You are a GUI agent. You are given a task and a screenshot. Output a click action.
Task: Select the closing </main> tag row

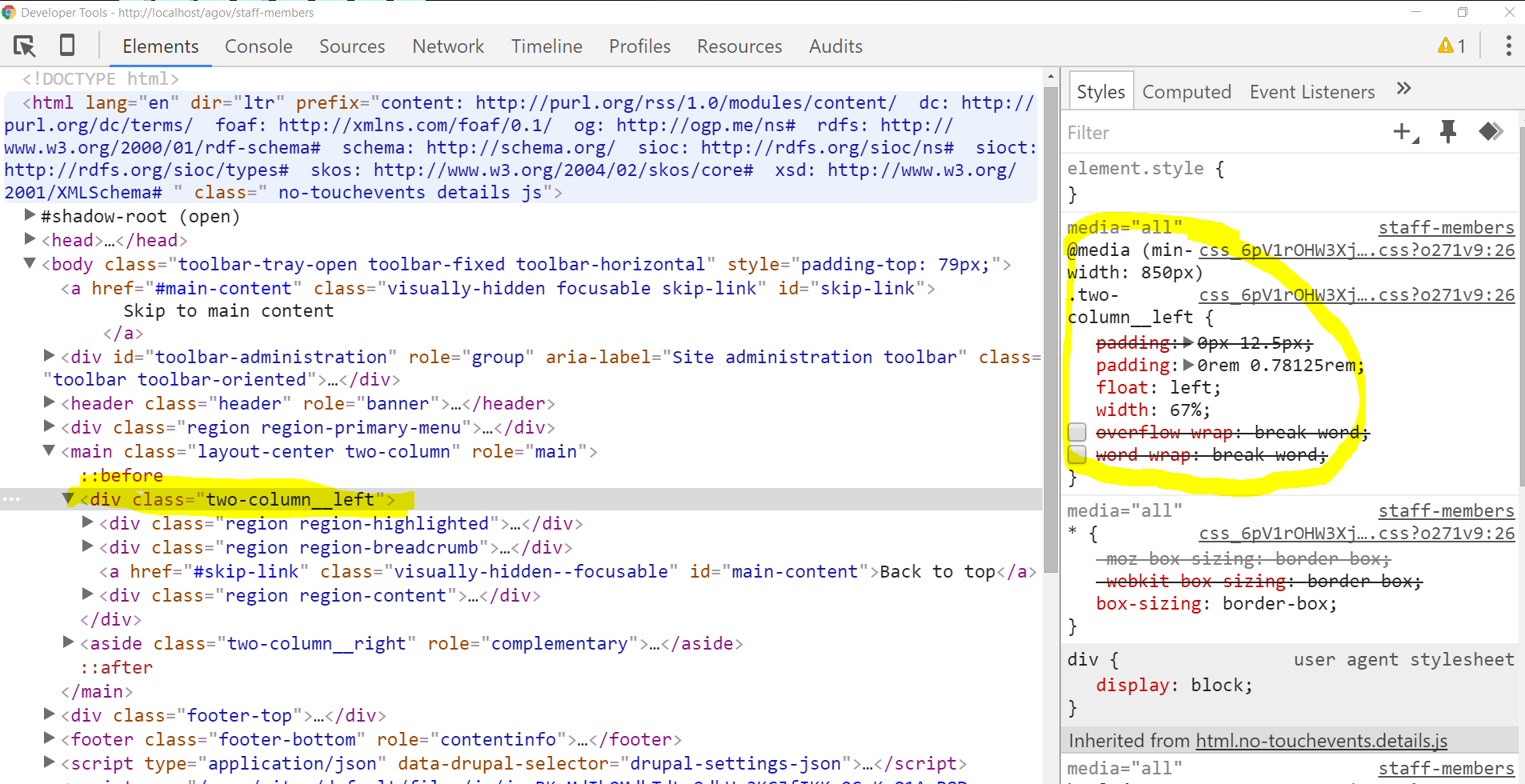97,691
